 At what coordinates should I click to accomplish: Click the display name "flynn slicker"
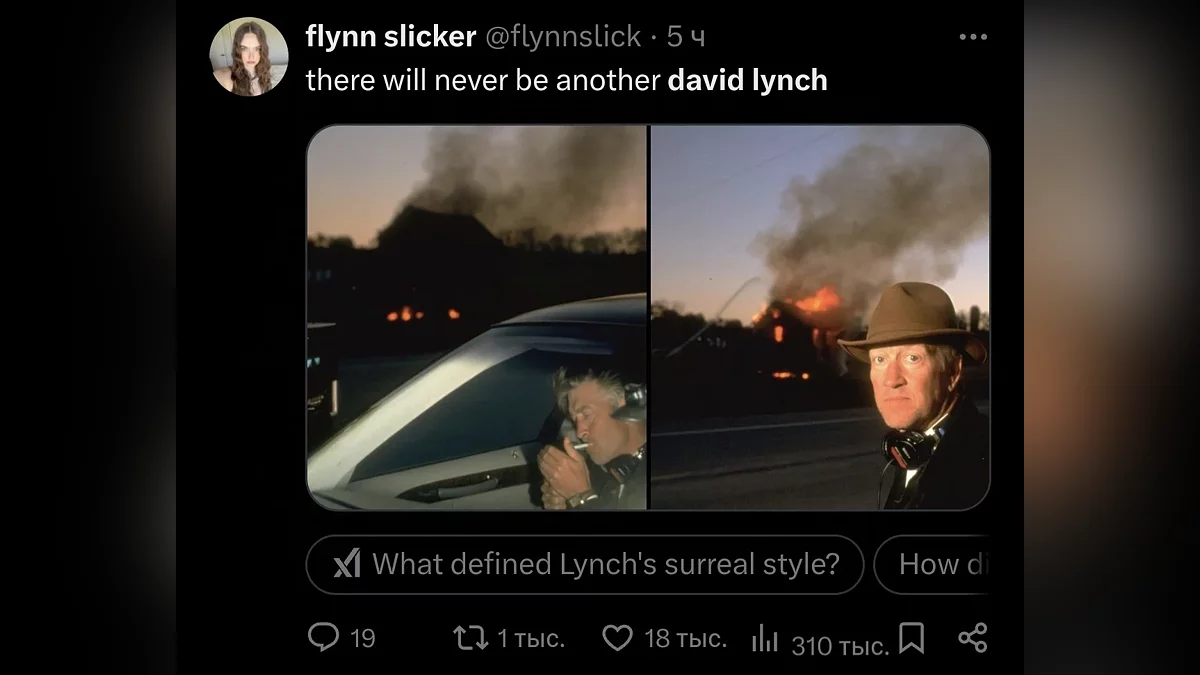click(x=390, y=37)
